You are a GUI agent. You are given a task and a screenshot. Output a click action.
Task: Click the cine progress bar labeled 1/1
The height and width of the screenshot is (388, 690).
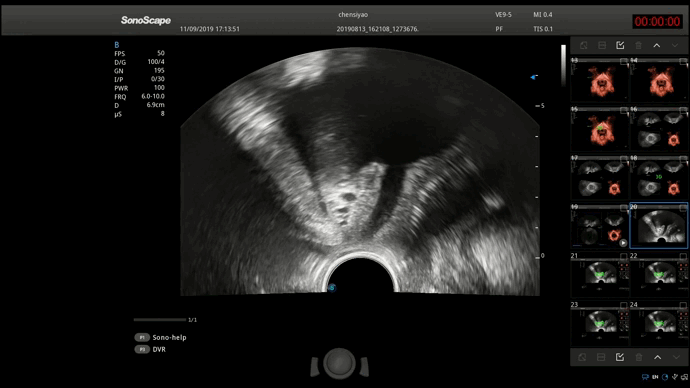tap(160, 320)
